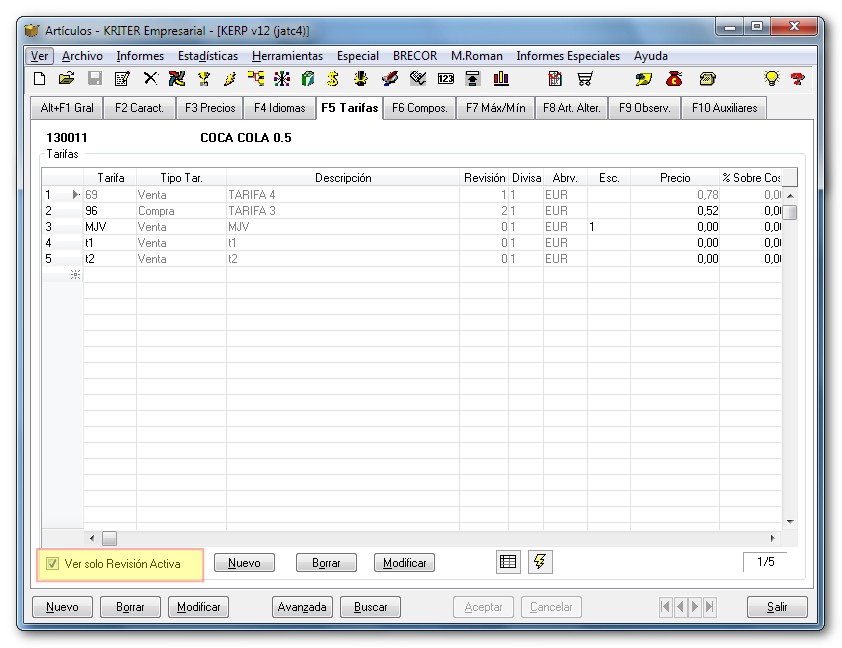Switch to the F2 Caract. tab

click(139, 108)
